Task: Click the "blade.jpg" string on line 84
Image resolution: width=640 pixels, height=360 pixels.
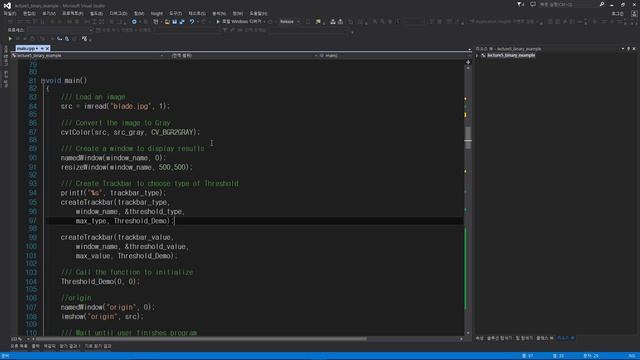Action: click(131, 106)
